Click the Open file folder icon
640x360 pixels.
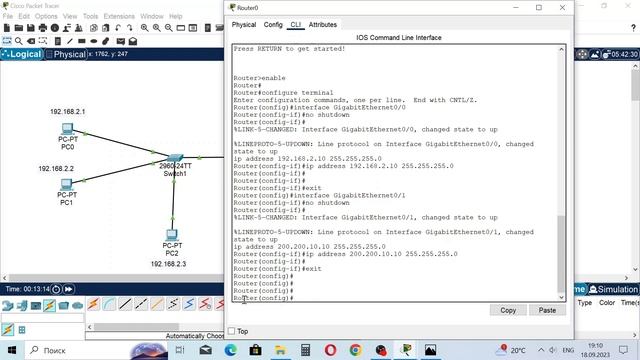point(19,28)
